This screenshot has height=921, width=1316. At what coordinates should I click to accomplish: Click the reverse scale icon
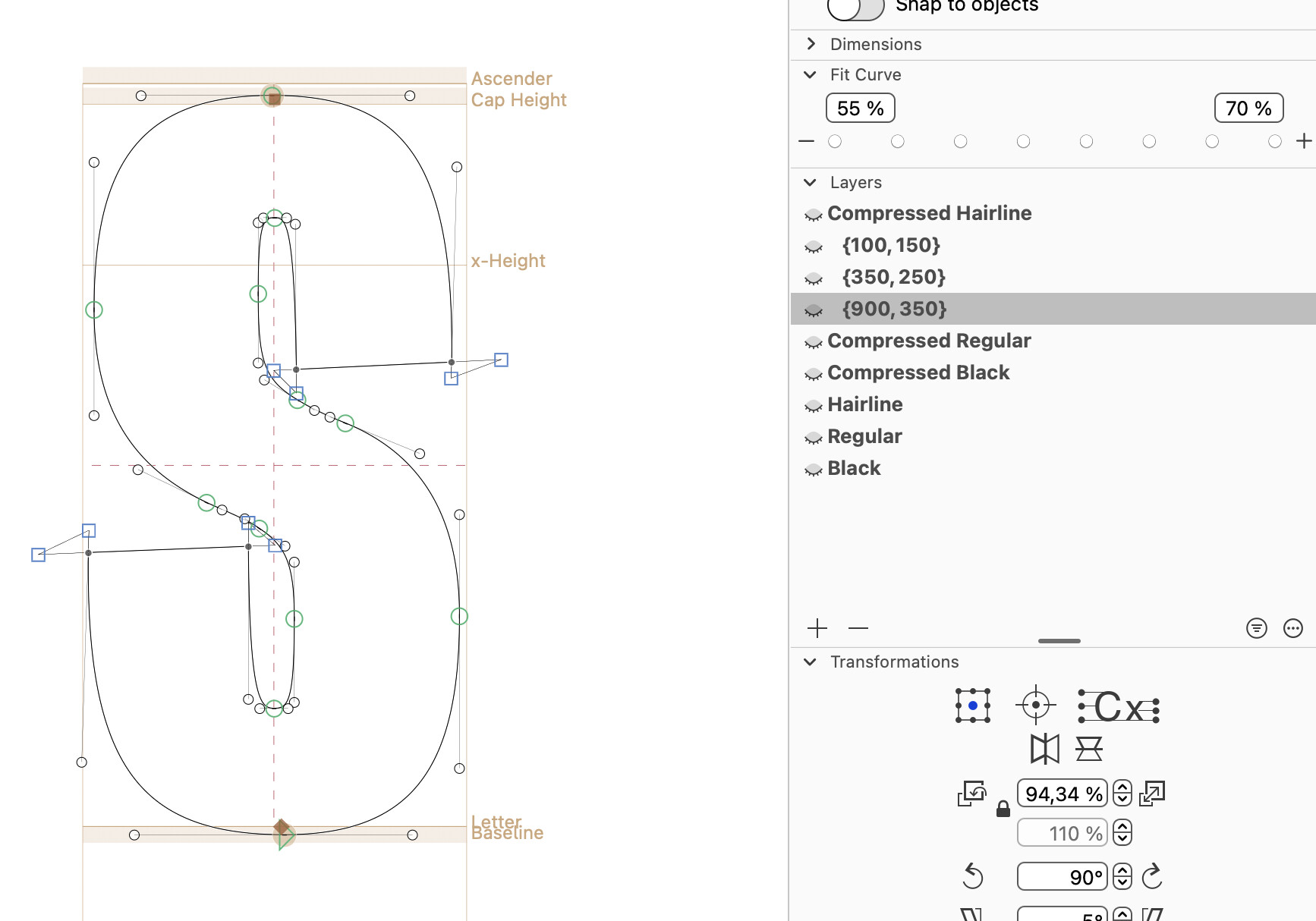[971, 794]
